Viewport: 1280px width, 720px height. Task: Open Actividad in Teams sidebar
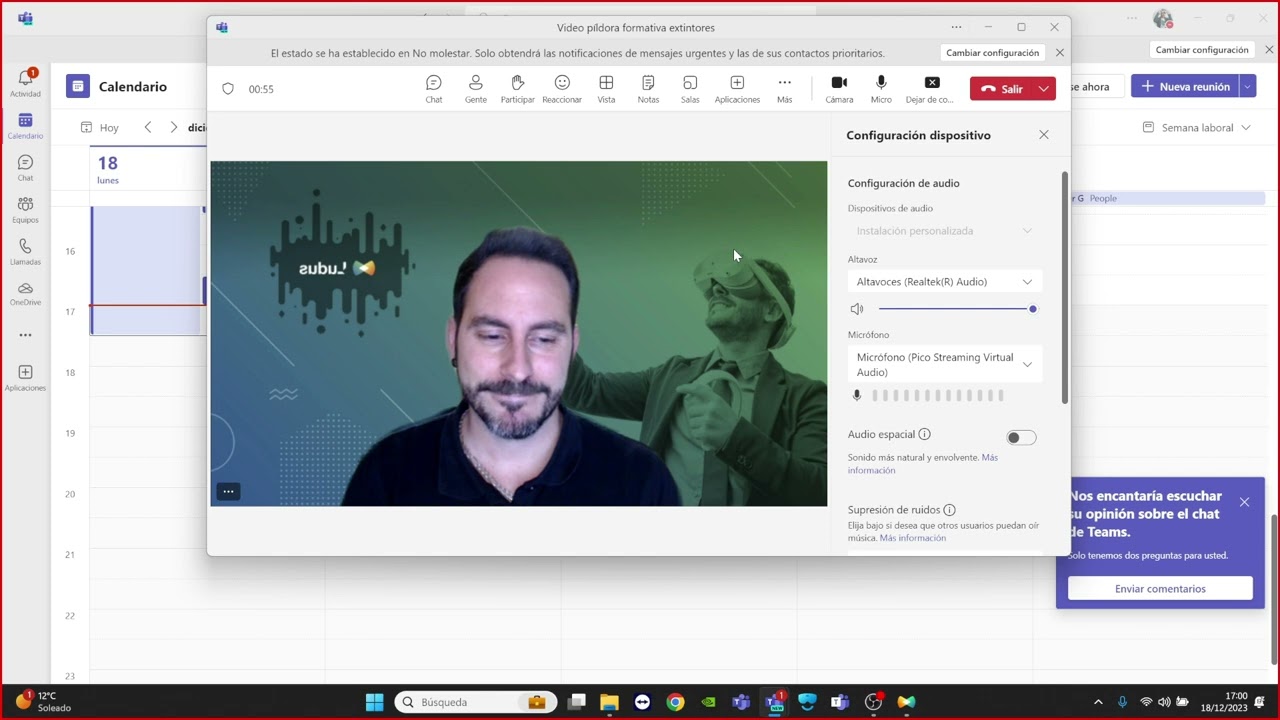25,83
